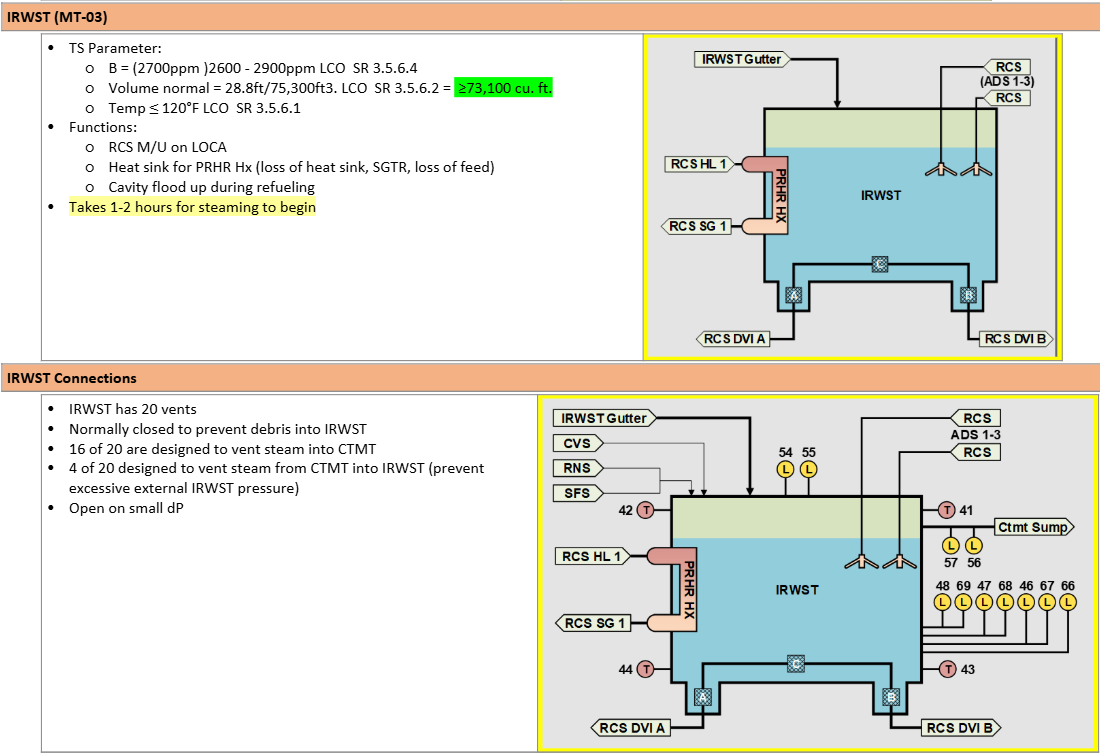The width and height of the screenshot is (1100, 755).
Task: Select level indicator L 66
Action: tap(1068, 602)
